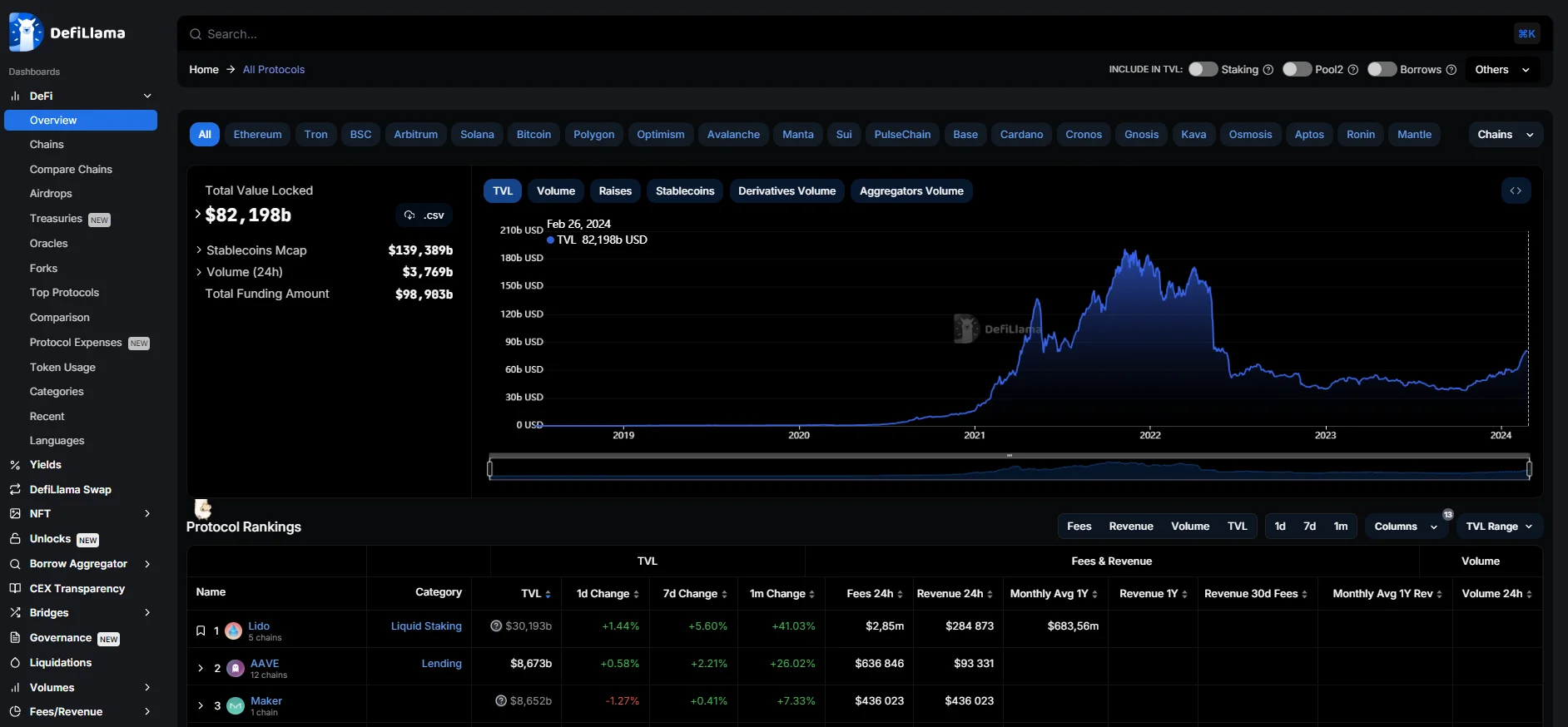The height and width of the screenshot is (727, 1568).
Task: Select the Arbitrum chain tab
Action: point(416,135)
